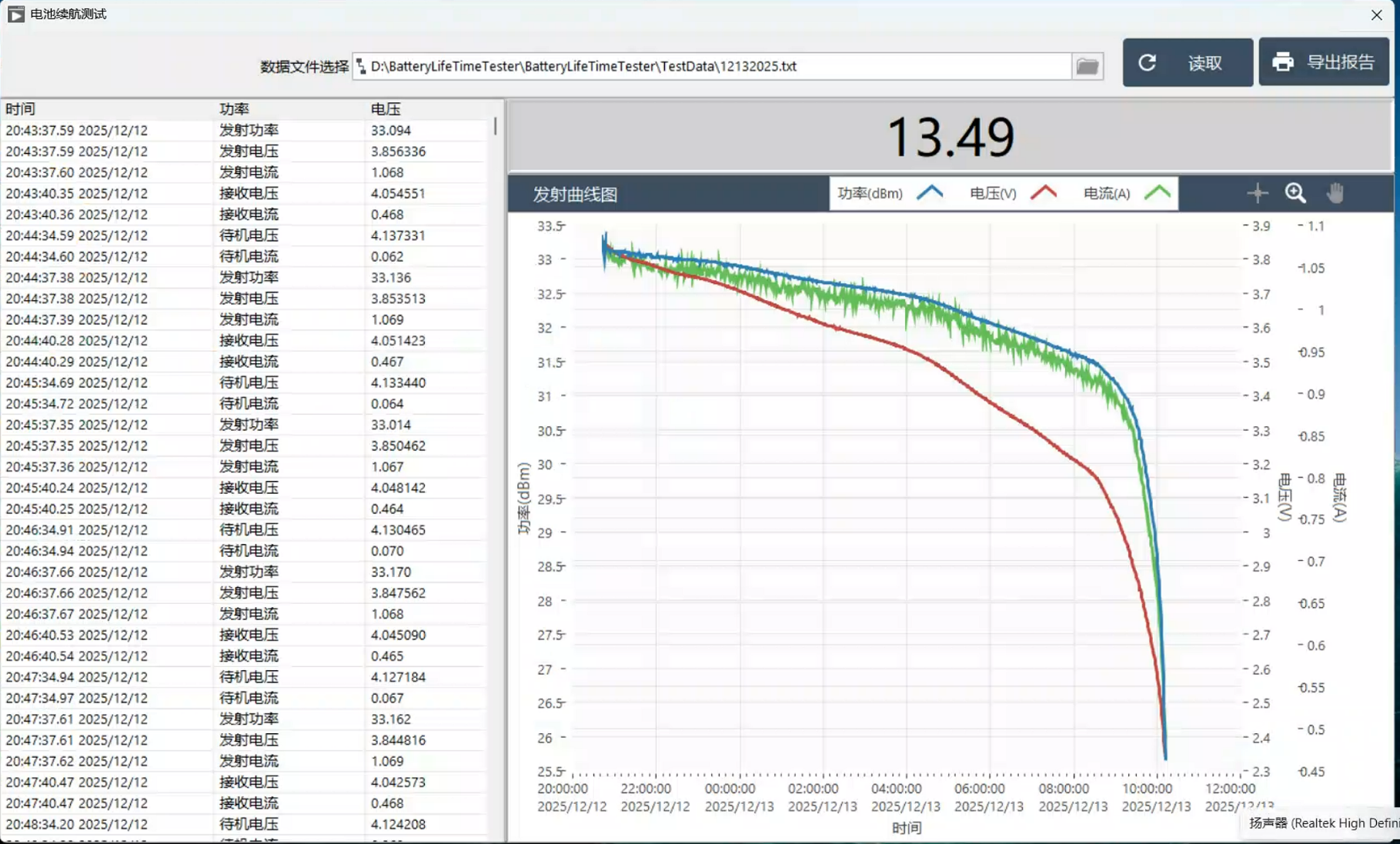Activate the magnifier zoom tool on chart
Viewport: 1400px width, 844px height.
pyautogui.click(x=1295, y=193)
